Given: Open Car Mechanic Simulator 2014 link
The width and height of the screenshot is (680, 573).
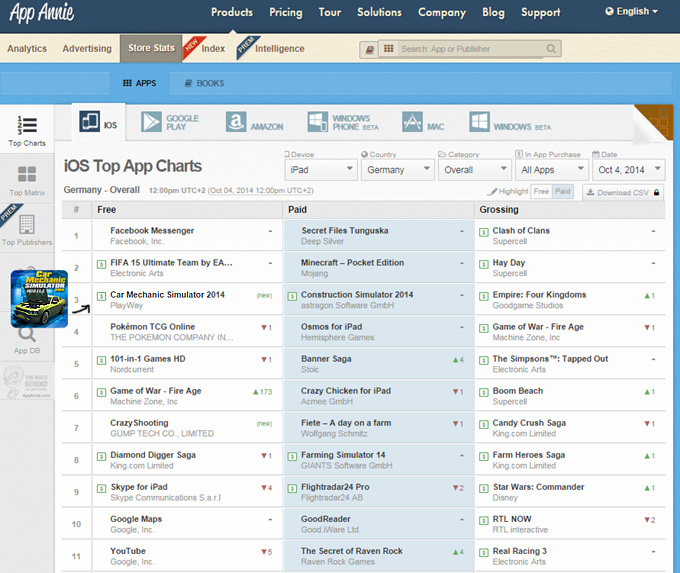Looking at the screenshot, I should pos(167,295).
